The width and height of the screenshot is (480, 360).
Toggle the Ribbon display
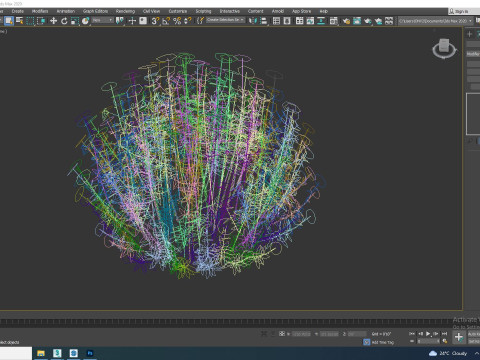(300, 21)
